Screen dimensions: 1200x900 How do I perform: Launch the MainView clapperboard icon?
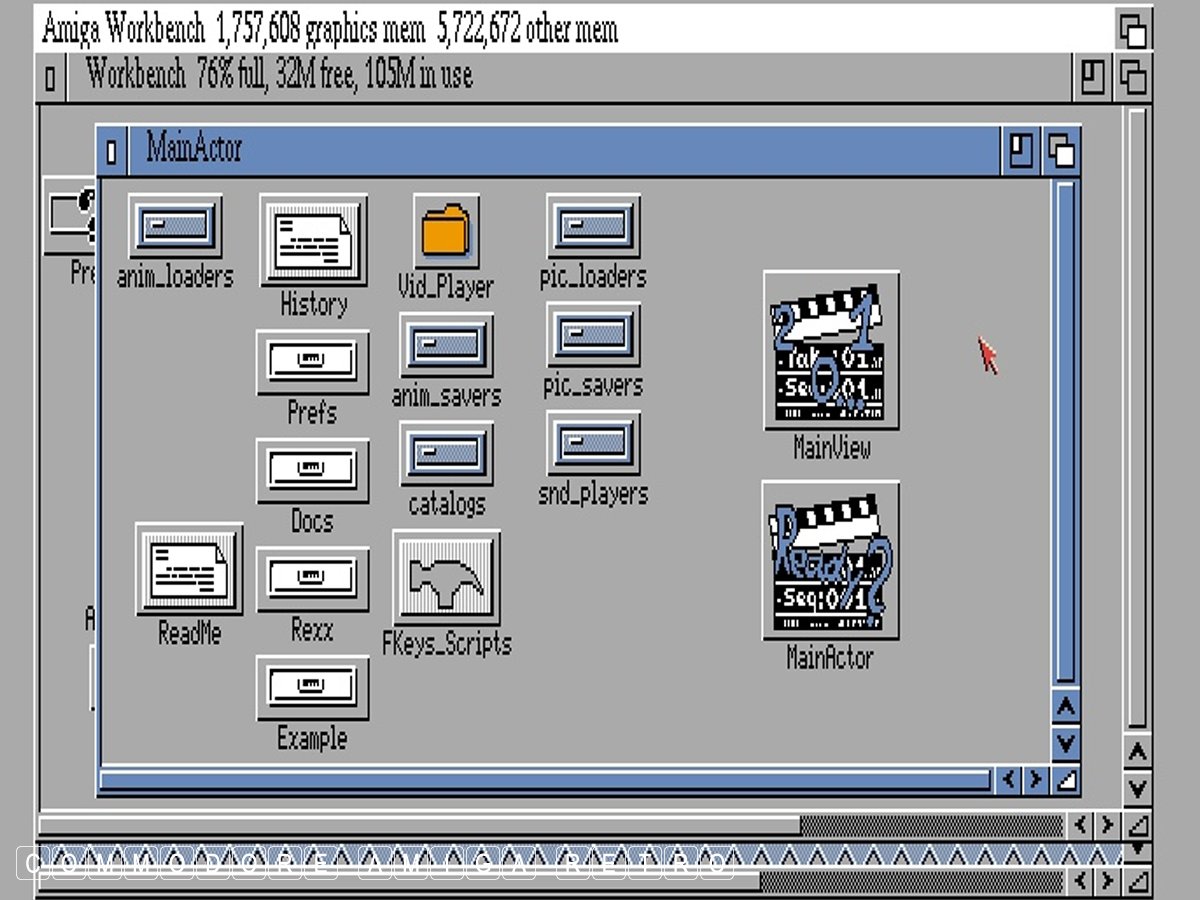pyautogui.click(x=830, y=350)
